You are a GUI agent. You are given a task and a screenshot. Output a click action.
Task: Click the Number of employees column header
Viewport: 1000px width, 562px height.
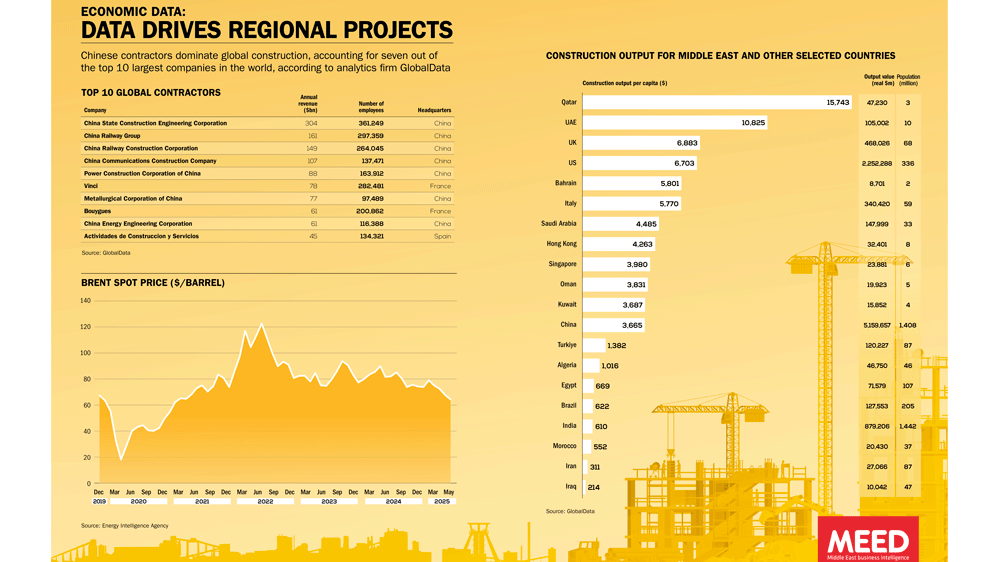[370, 106]
